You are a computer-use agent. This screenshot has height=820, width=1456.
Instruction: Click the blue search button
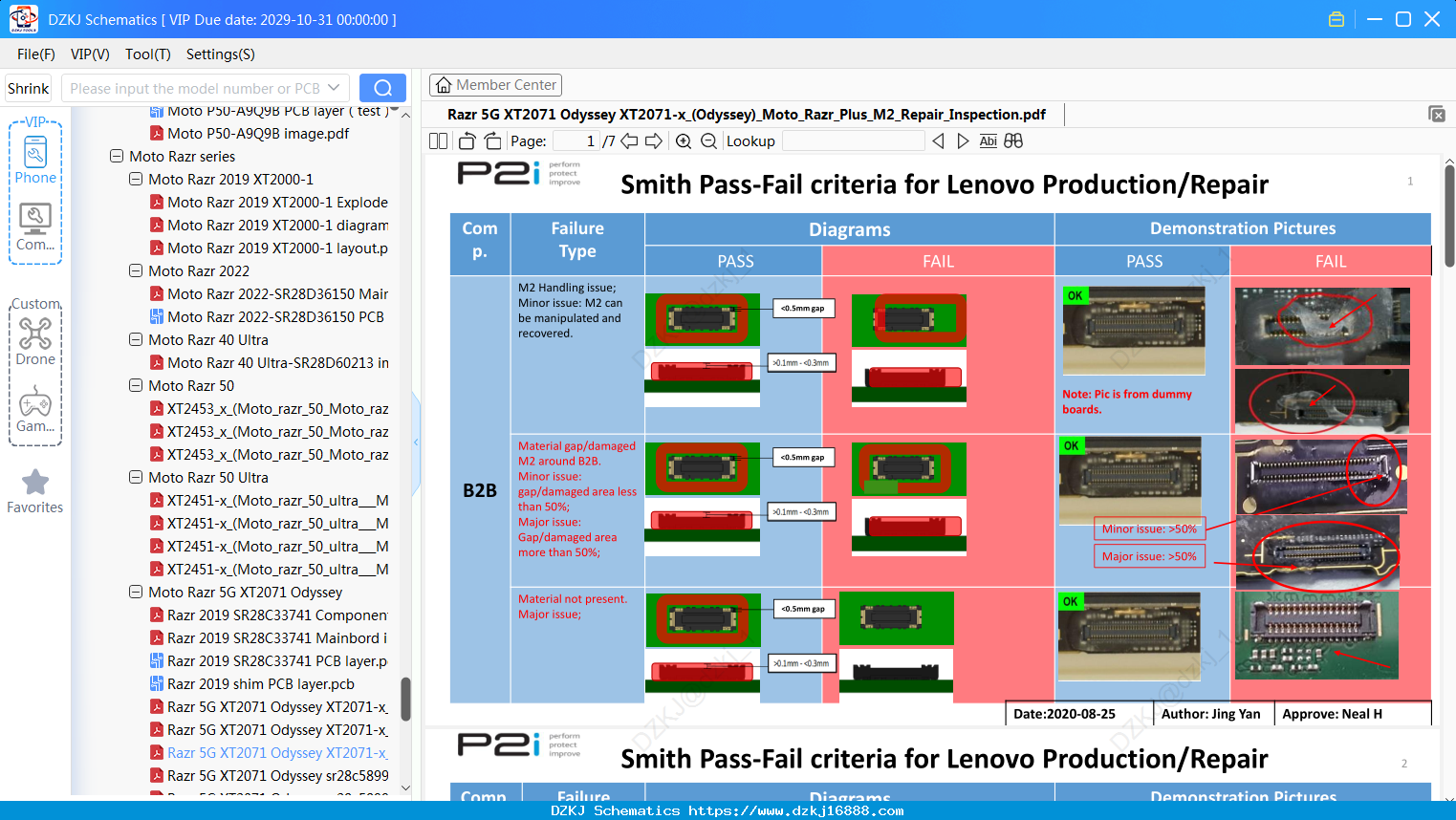(382, 88)
